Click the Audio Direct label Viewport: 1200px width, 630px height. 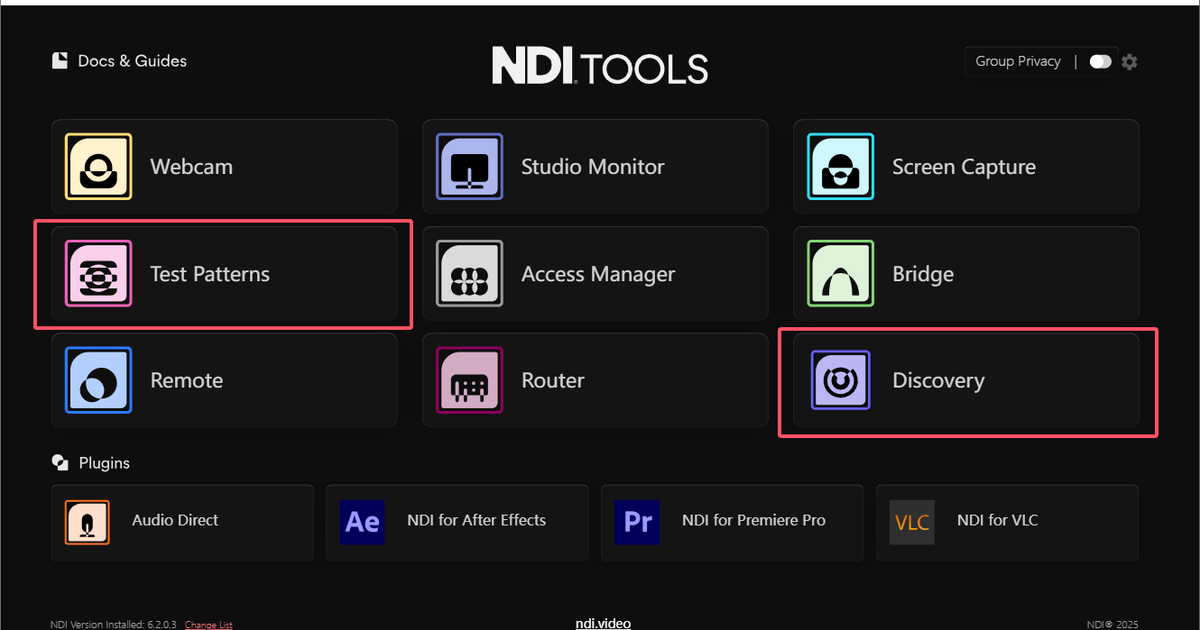coord(175,520)
